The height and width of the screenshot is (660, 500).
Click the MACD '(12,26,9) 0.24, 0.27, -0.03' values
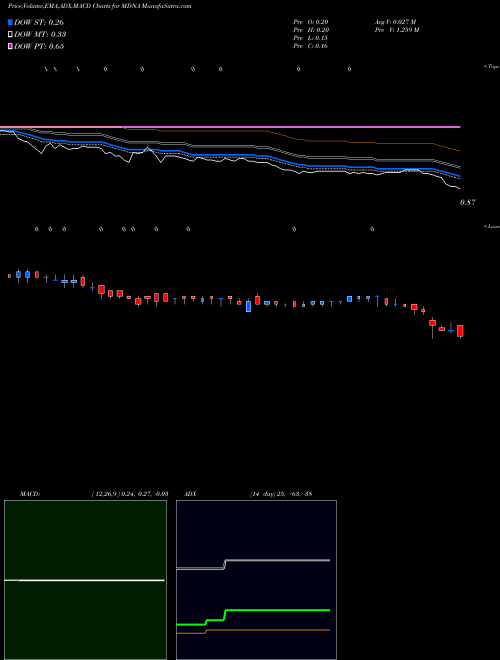tap(130, 494)
